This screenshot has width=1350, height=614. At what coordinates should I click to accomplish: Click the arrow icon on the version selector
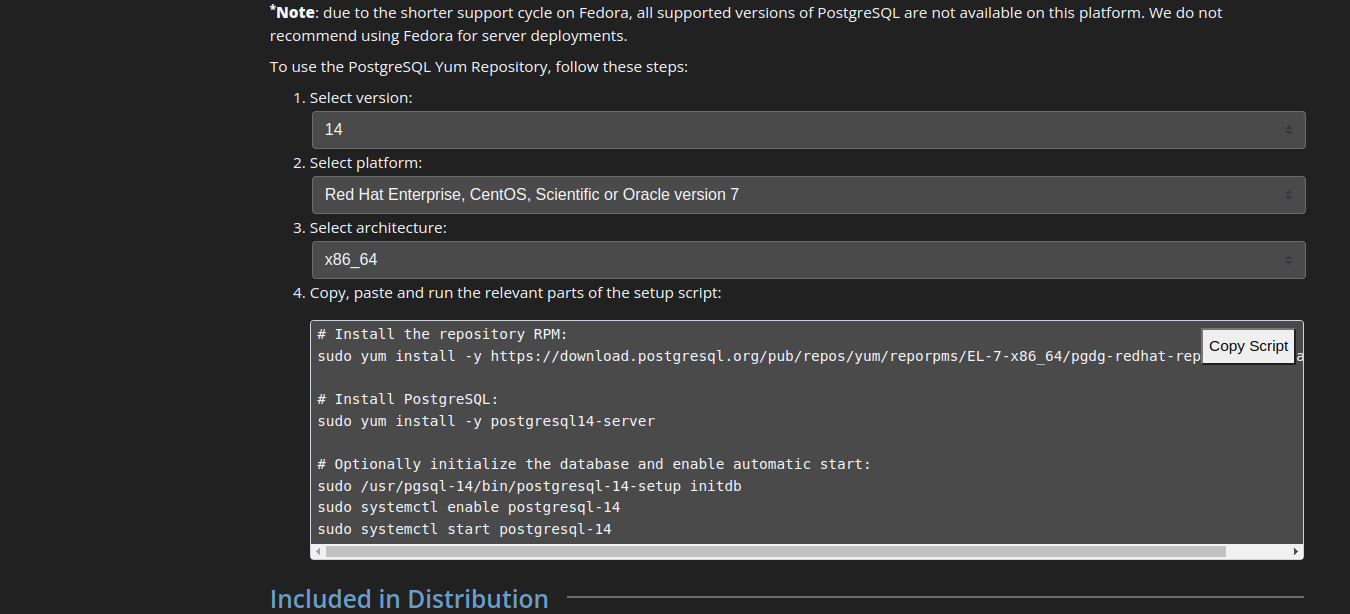[1288, 130]
